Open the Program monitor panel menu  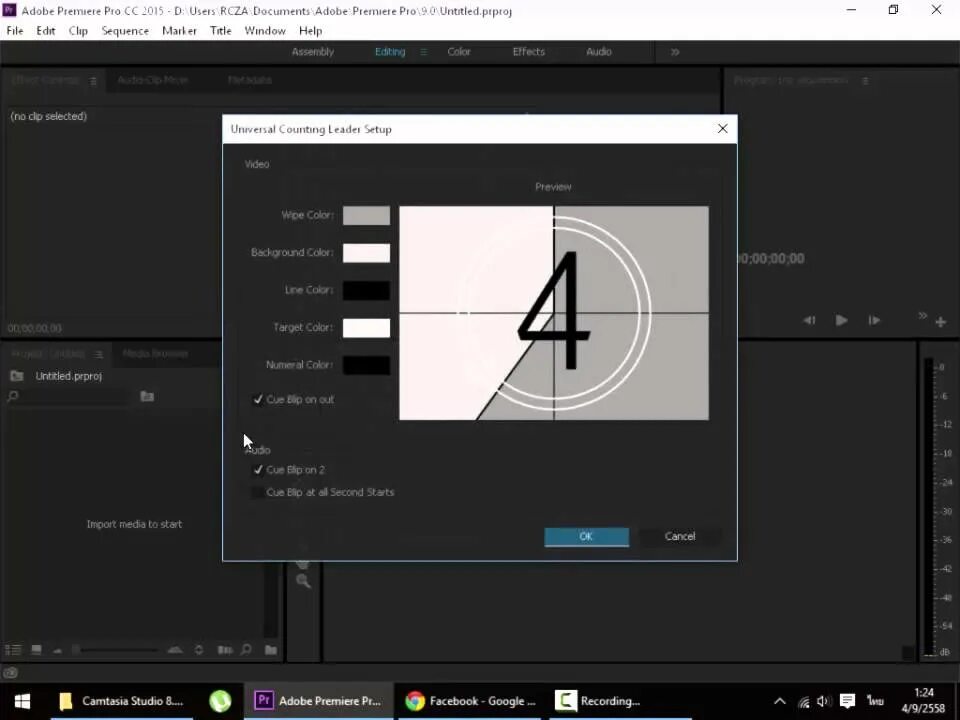865,81
